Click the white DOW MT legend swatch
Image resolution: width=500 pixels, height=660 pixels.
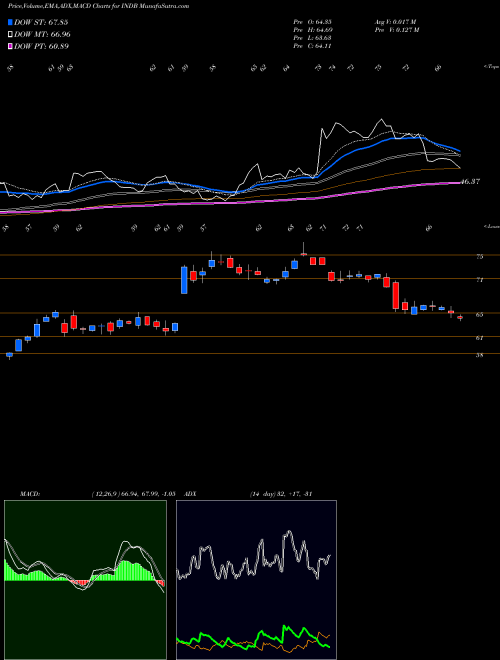10,35
